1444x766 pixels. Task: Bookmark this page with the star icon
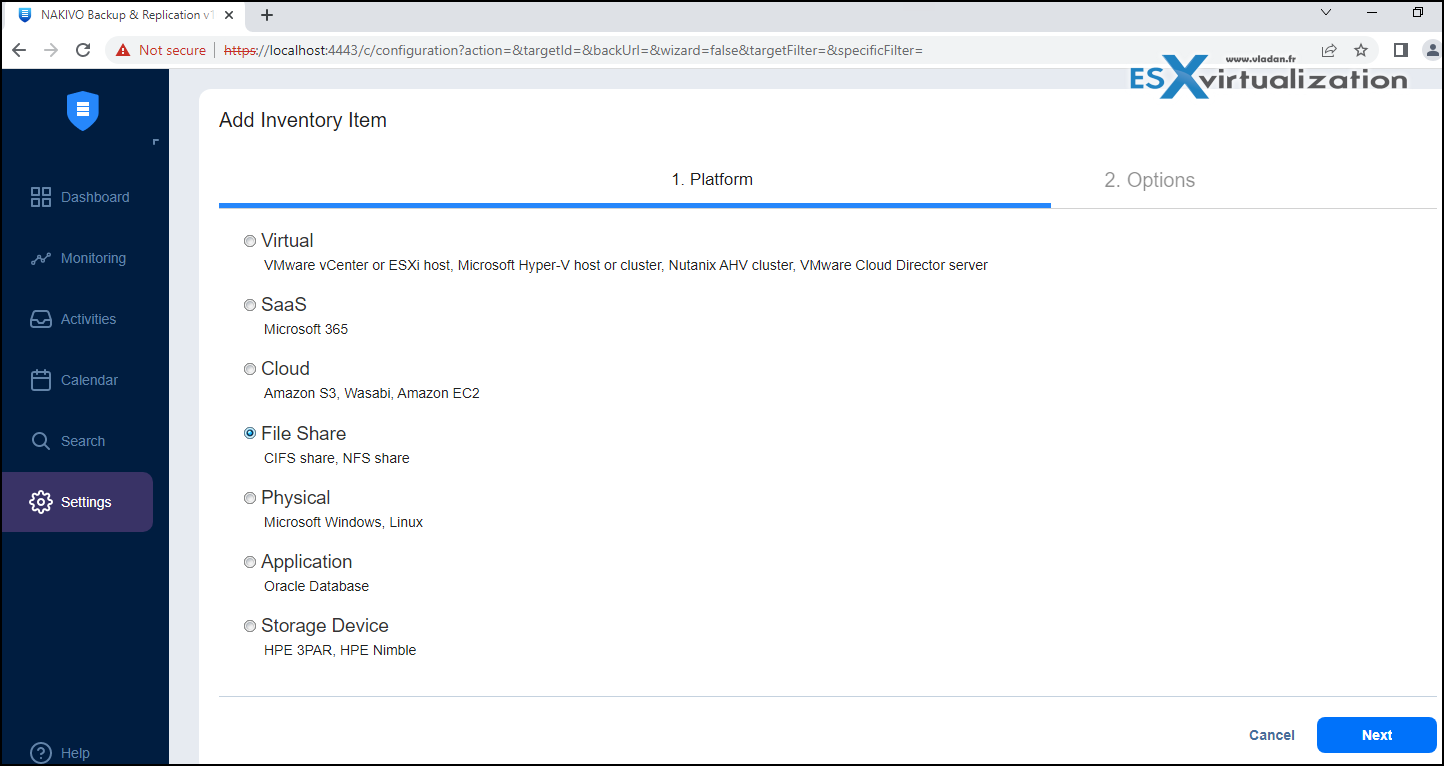1361,50
